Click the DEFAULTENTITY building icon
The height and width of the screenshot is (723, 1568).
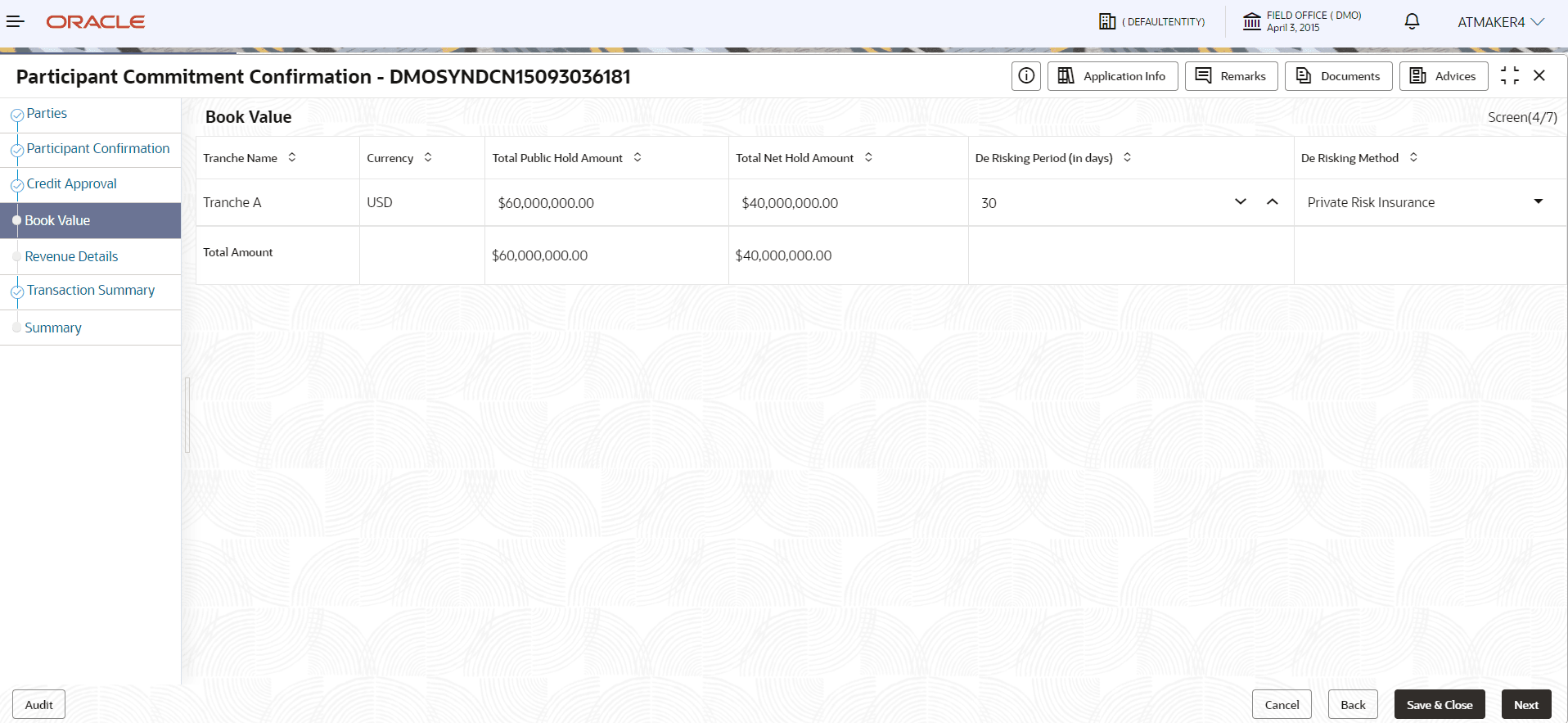pyautogui.click(x=1107, y=22)
